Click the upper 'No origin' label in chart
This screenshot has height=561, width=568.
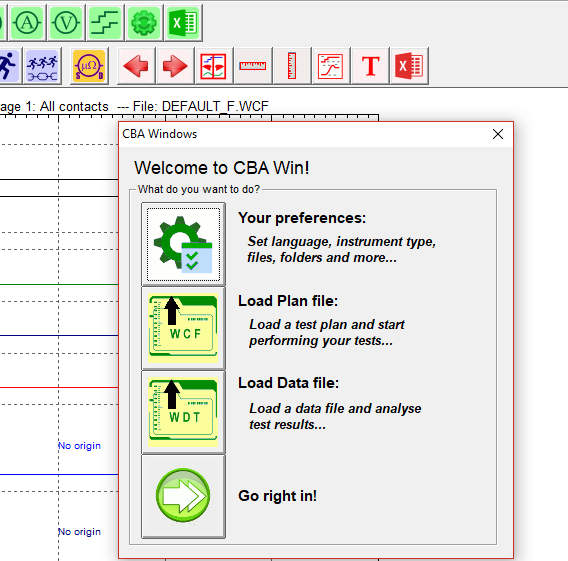80,446
